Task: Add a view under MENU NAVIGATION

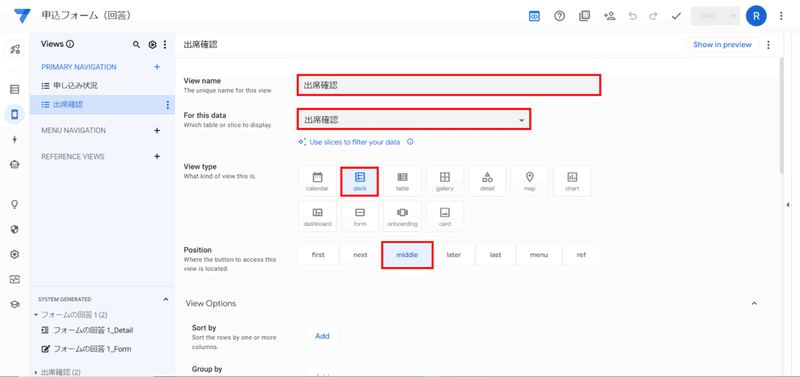Action: [157, 131]
